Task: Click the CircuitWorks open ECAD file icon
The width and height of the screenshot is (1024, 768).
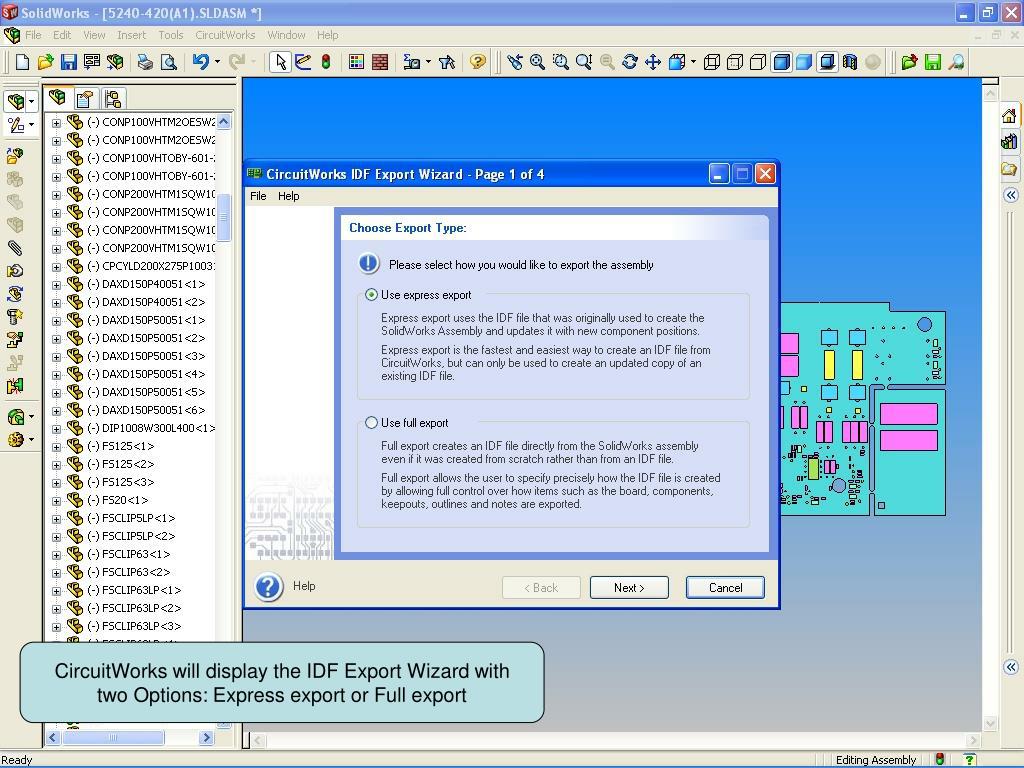Action: tap(909, 62)
